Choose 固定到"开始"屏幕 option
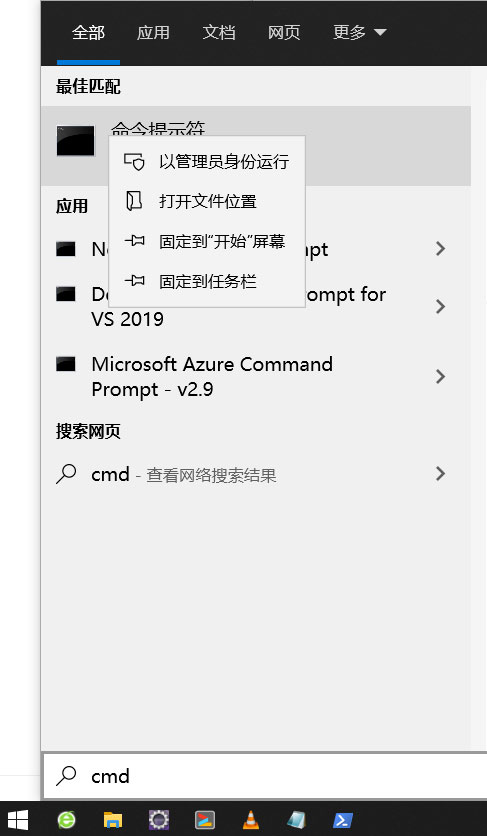The image size is (487, 836). pyautogui.click(x=207, y=242)
